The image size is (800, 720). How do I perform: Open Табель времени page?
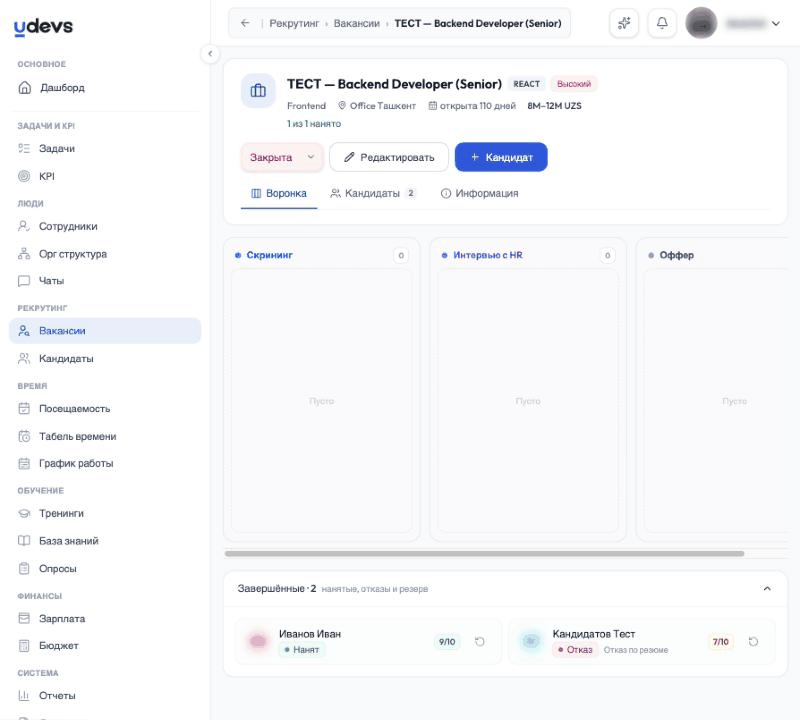pos(105,436)
